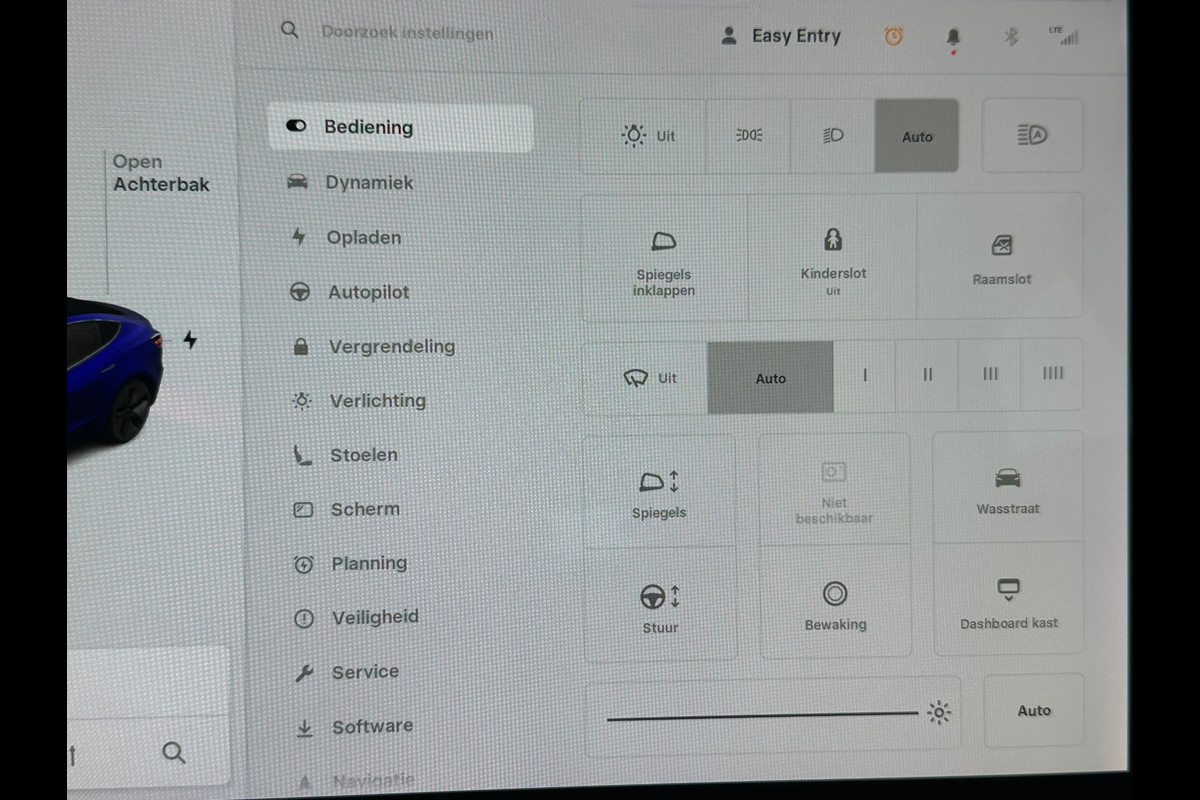1200x800 pixels.
Task: Open the Vergrendeling menu item
Action: [x=391, y=347]
